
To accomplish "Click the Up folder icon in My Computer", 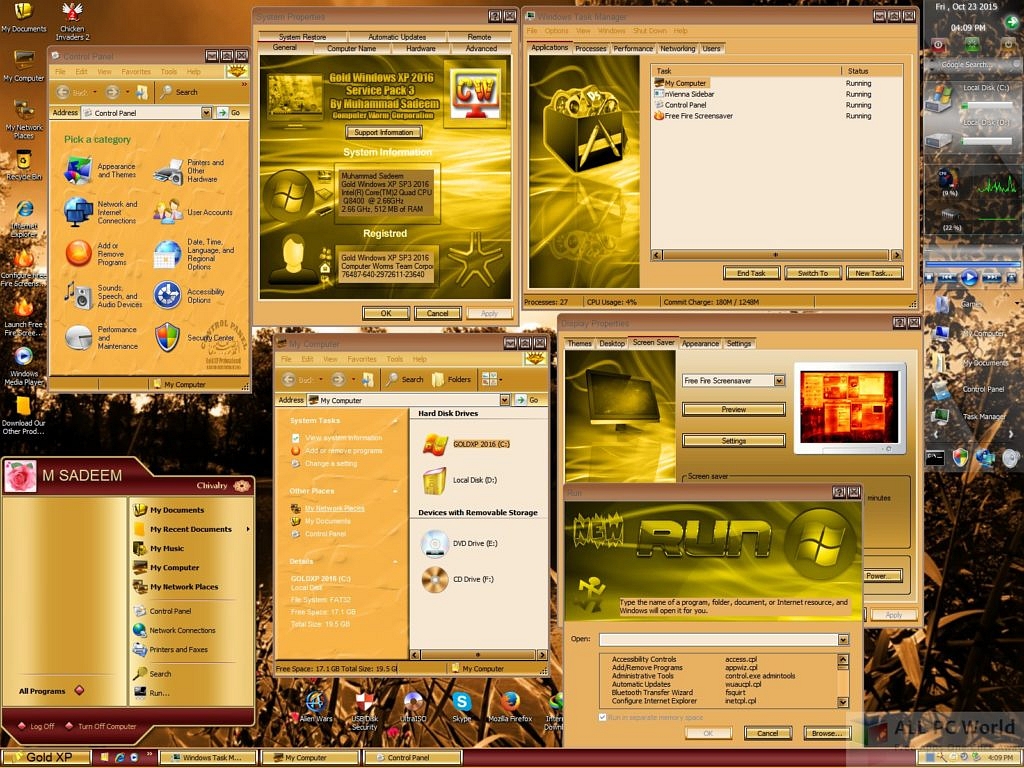I will 368,379.
